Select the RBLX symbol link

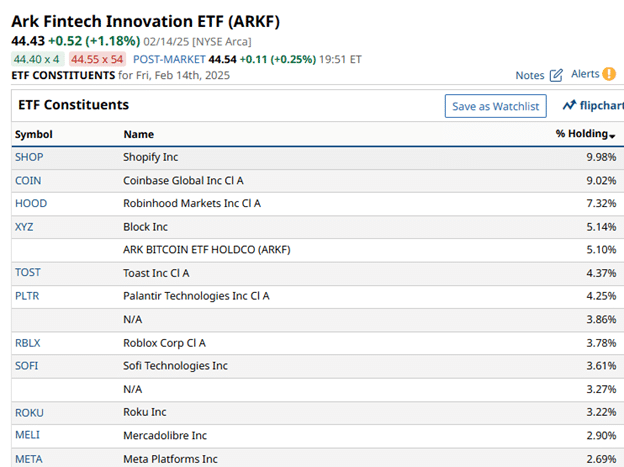click(28, 342)
